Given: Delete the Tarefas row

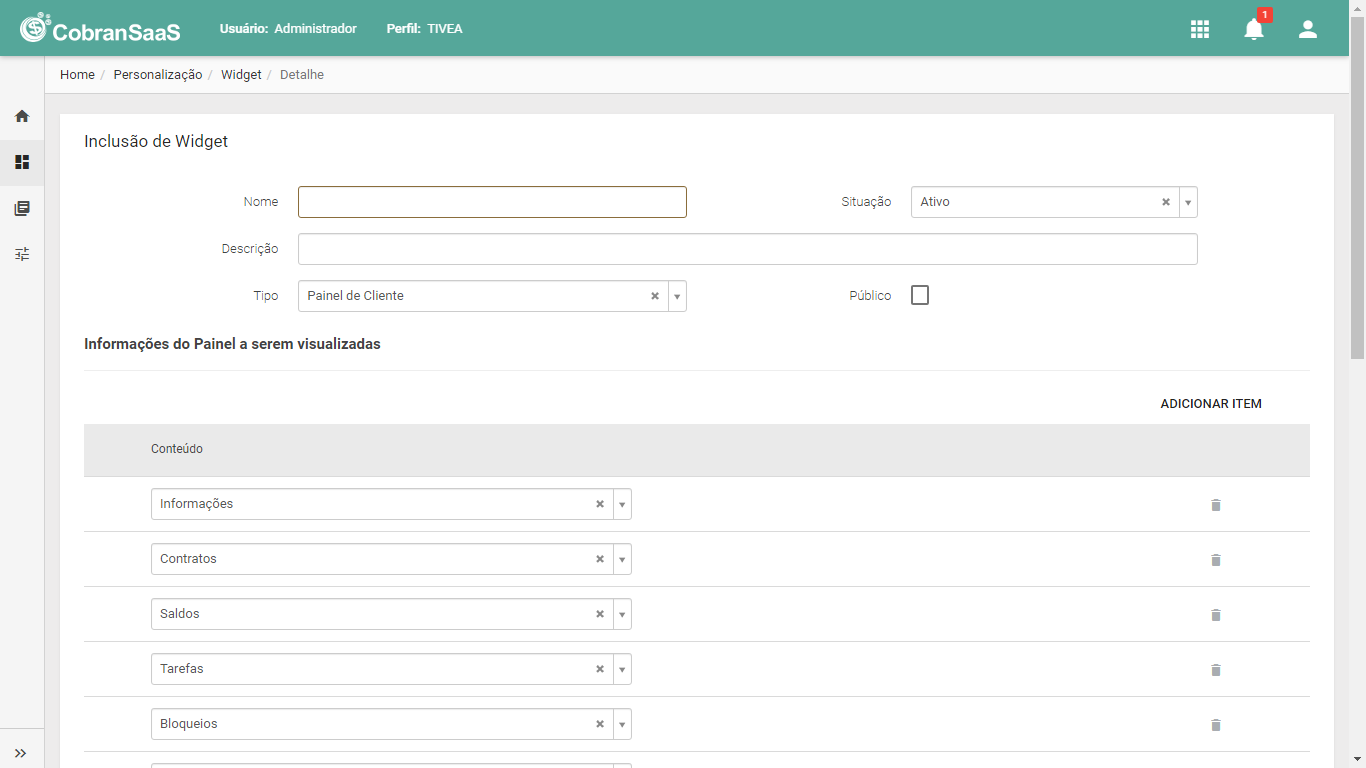Looking at the screenshot, I should [x=1216, y=670].
